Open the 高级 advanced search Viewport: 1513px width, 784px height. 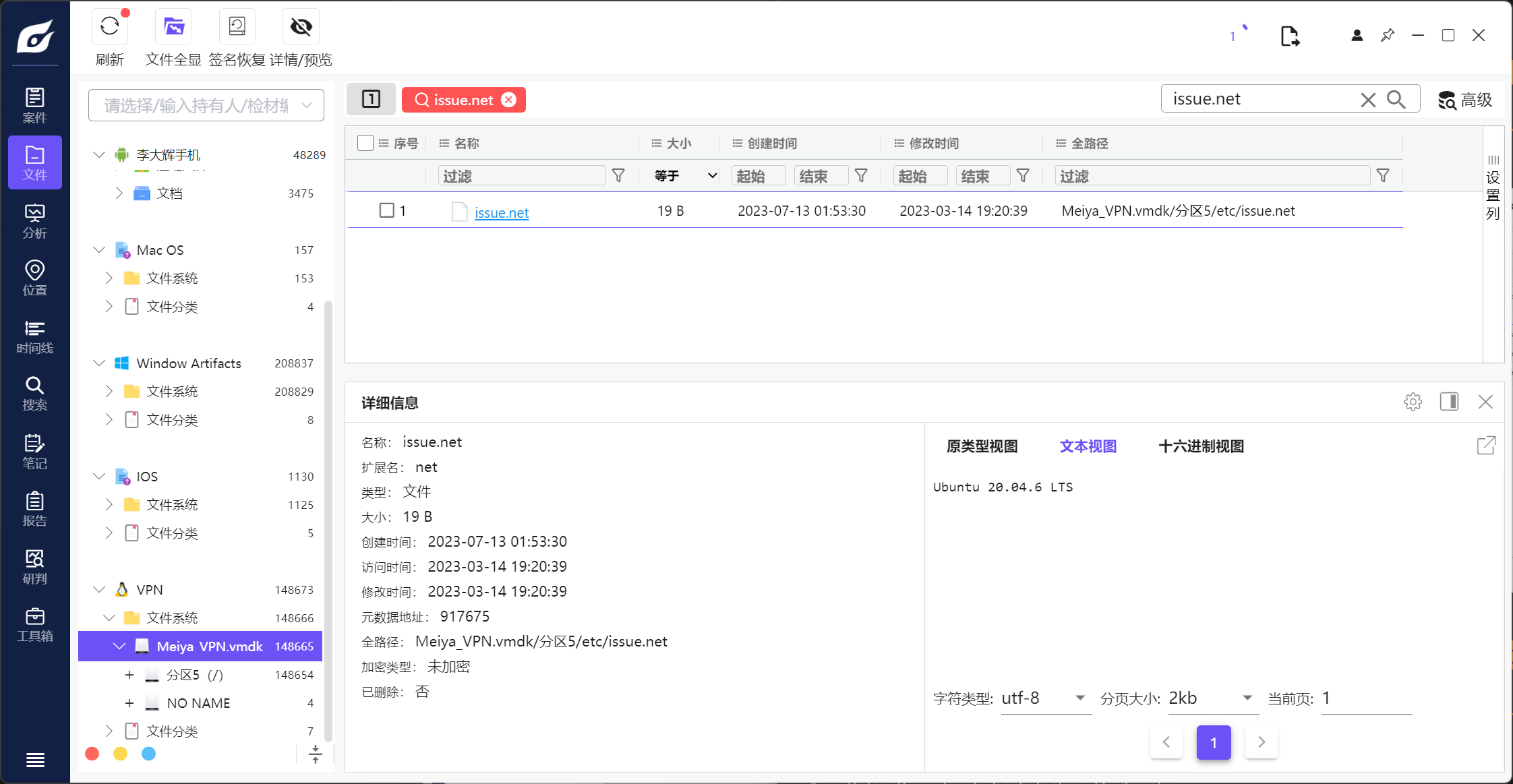[x=1465, y=100]
